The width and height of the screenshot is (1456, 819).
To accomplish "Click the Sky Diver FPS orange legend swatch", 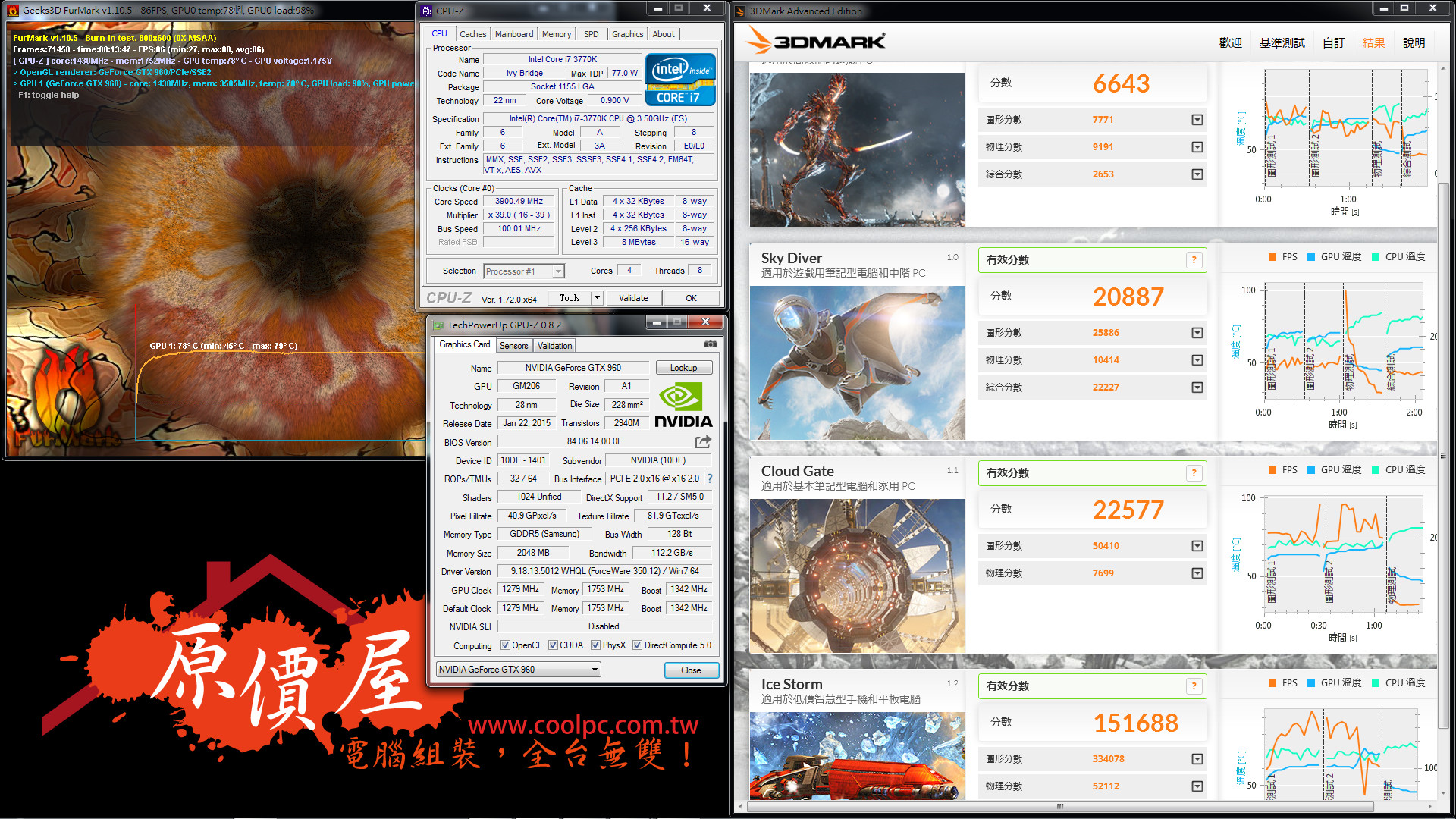I will 1272,257.
